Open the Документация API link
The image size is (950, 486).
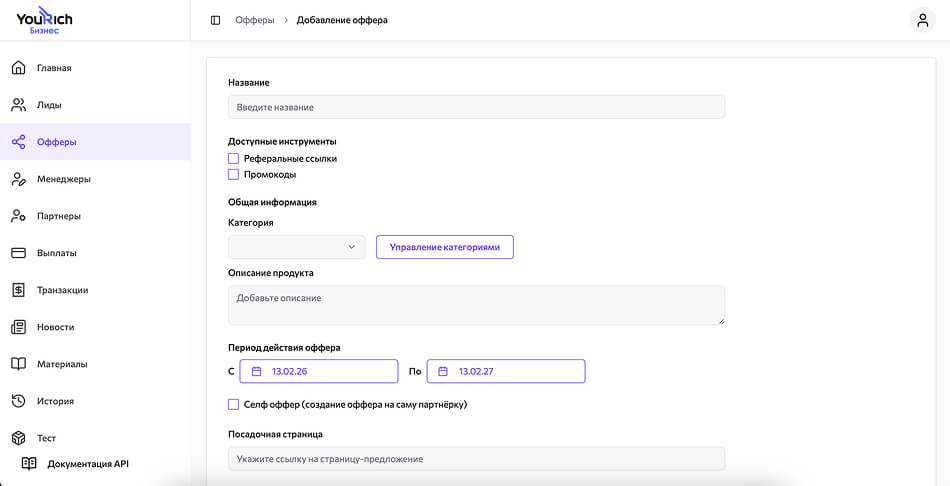(x=88, y=464)
